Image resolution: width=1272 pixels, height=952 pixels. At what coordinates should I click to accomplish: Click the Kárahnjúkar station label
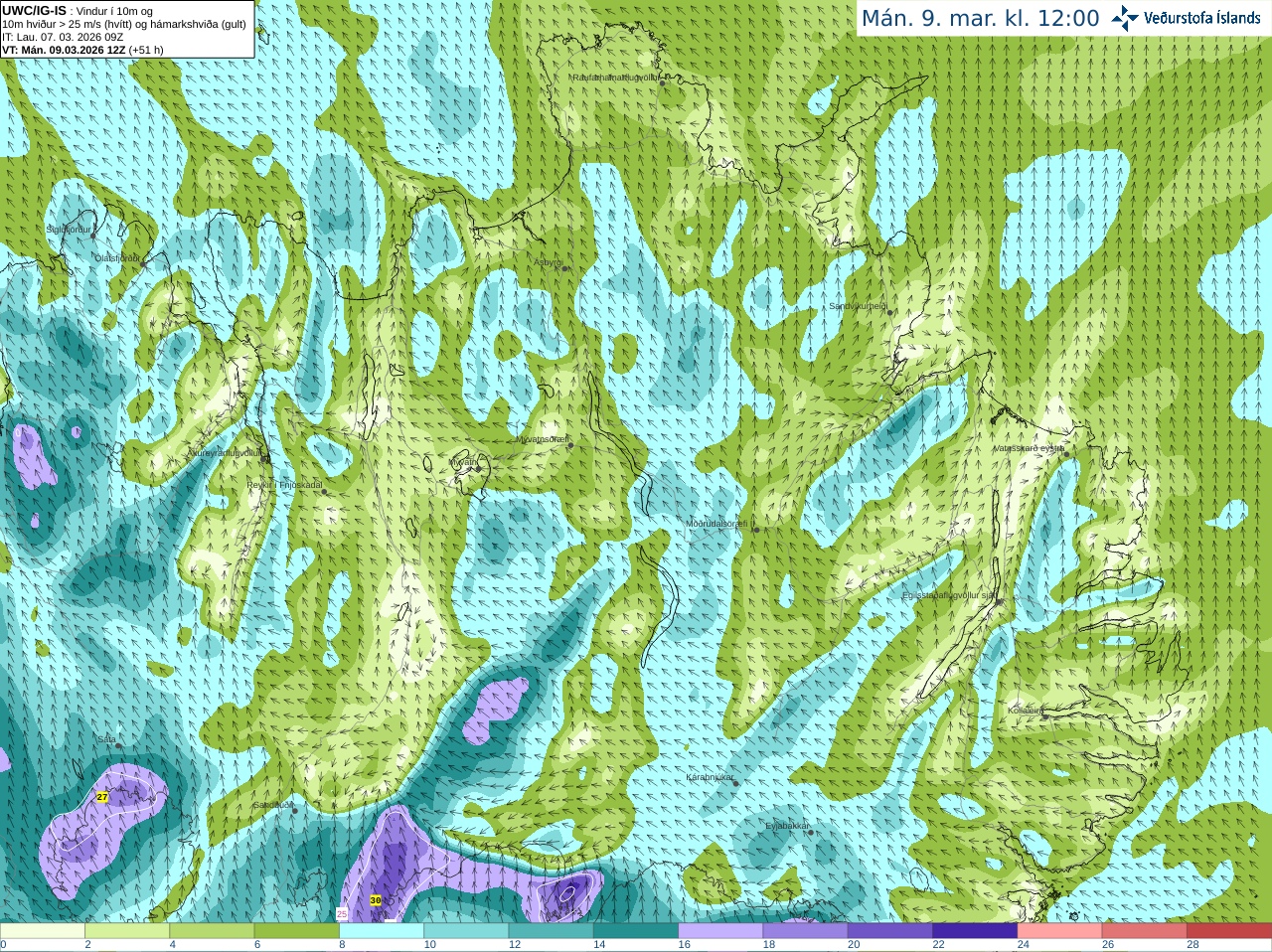point(711,777)
